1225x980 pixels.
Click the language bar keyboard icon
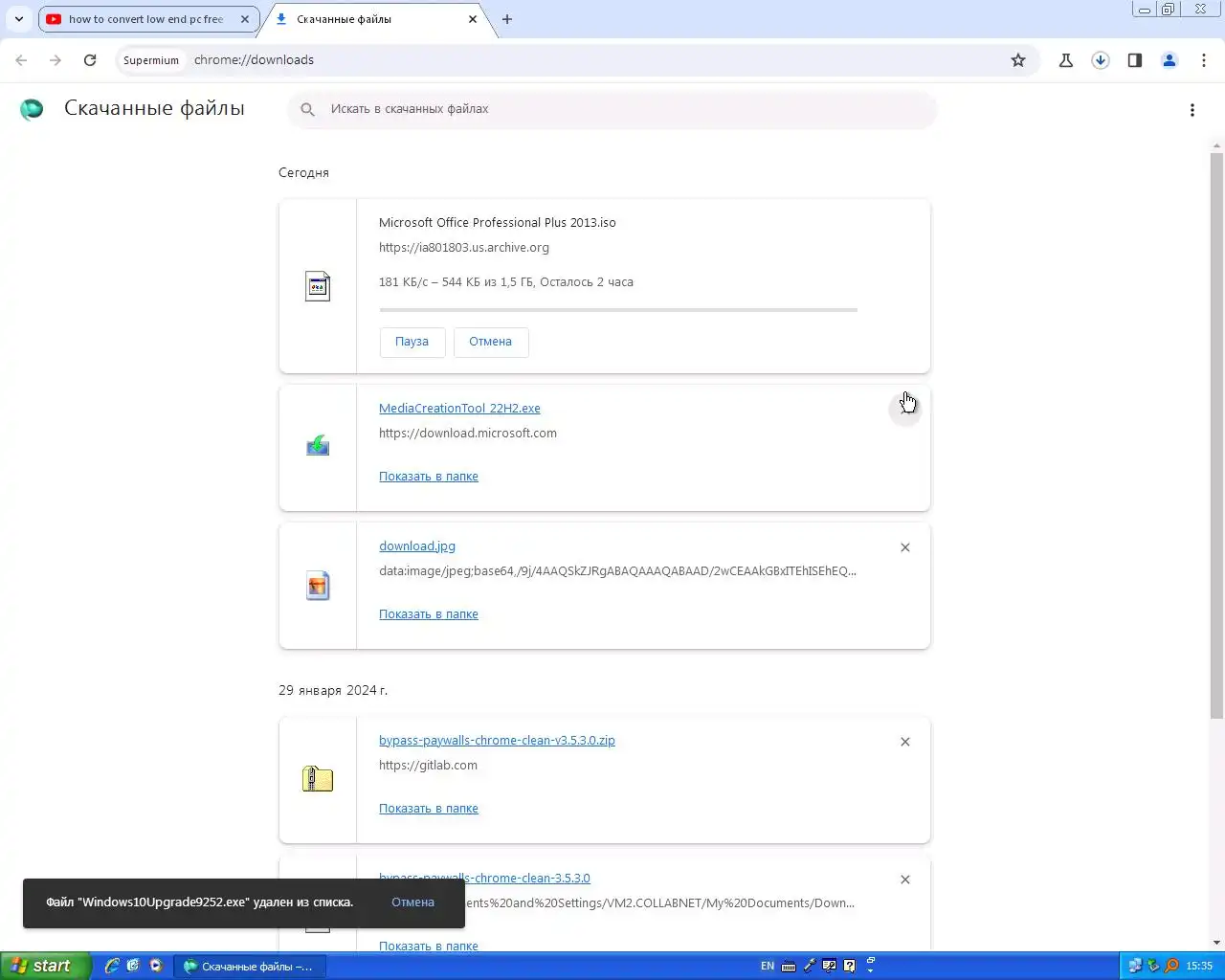pyautogui.click(x=789, y=967)
